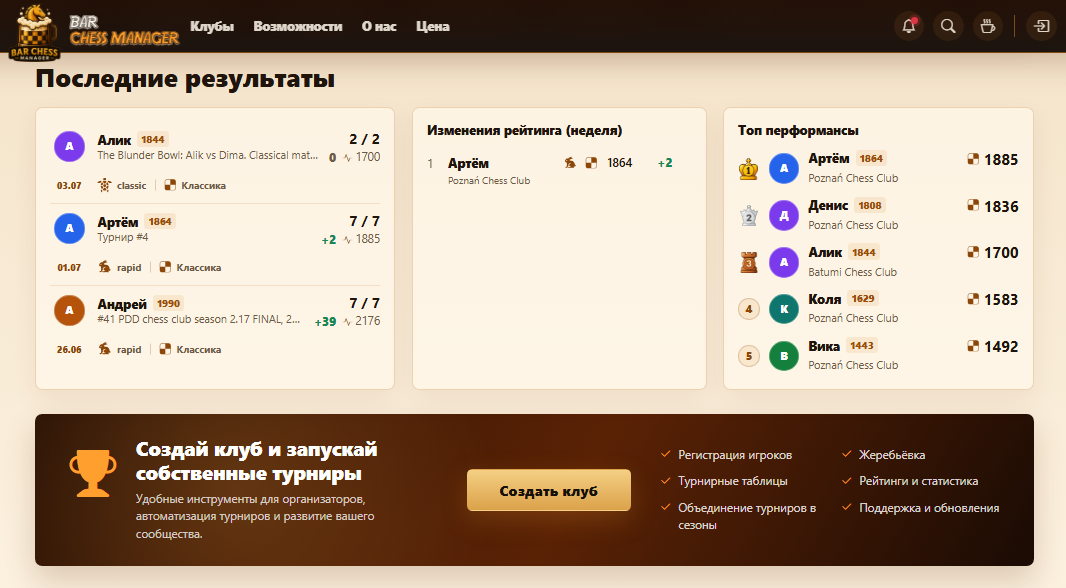Viewport: 1066px width, 588px height.
Task: Open Андрей's name in latest results
Action: coord(122,304)
